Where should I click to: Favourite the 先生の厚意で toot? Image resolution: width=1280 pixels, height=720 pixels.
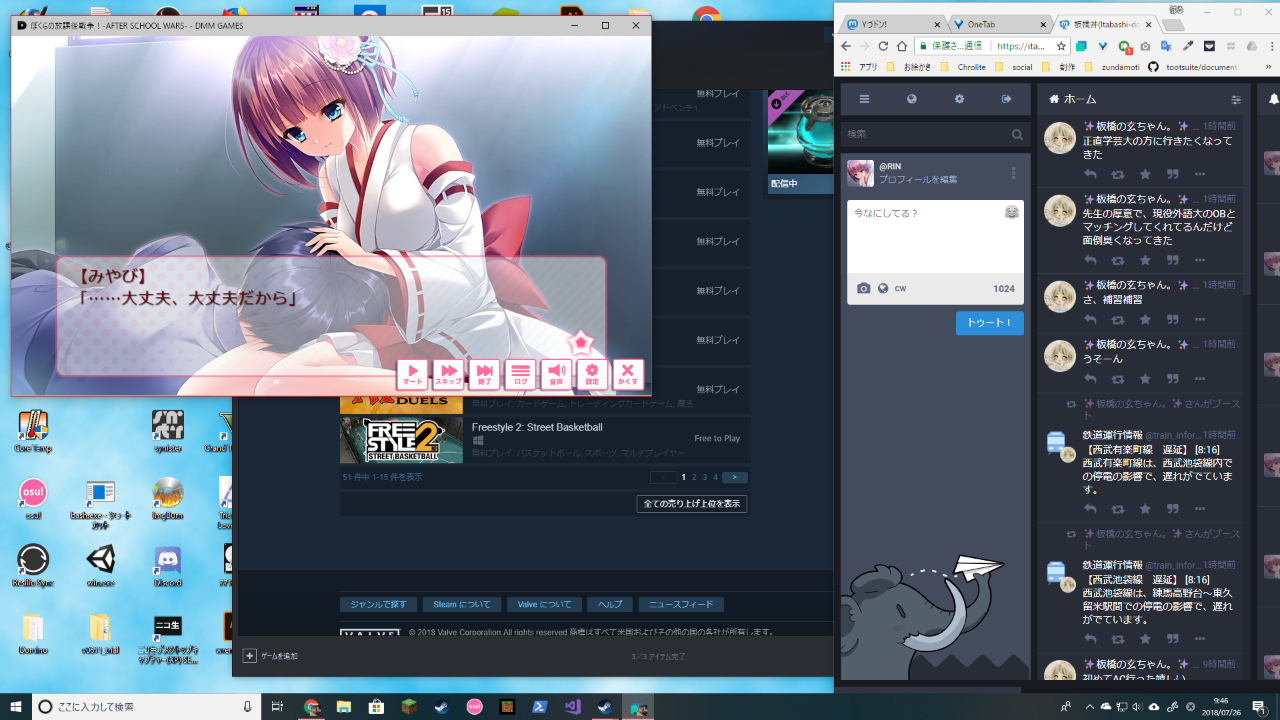(1145, 261)
